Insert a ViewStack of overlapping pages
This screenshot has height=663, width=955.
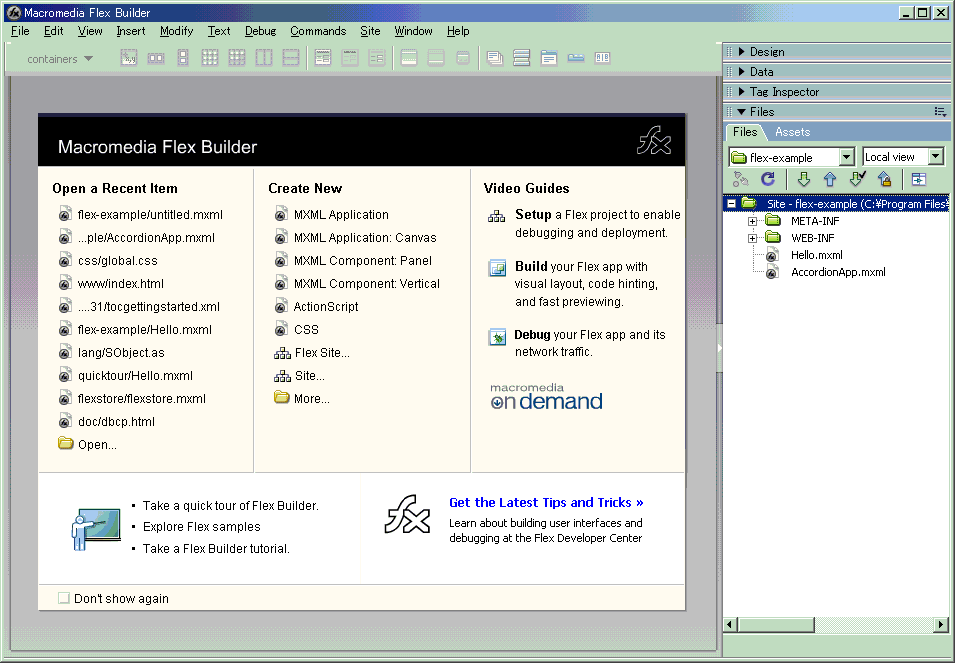point(495,58)
